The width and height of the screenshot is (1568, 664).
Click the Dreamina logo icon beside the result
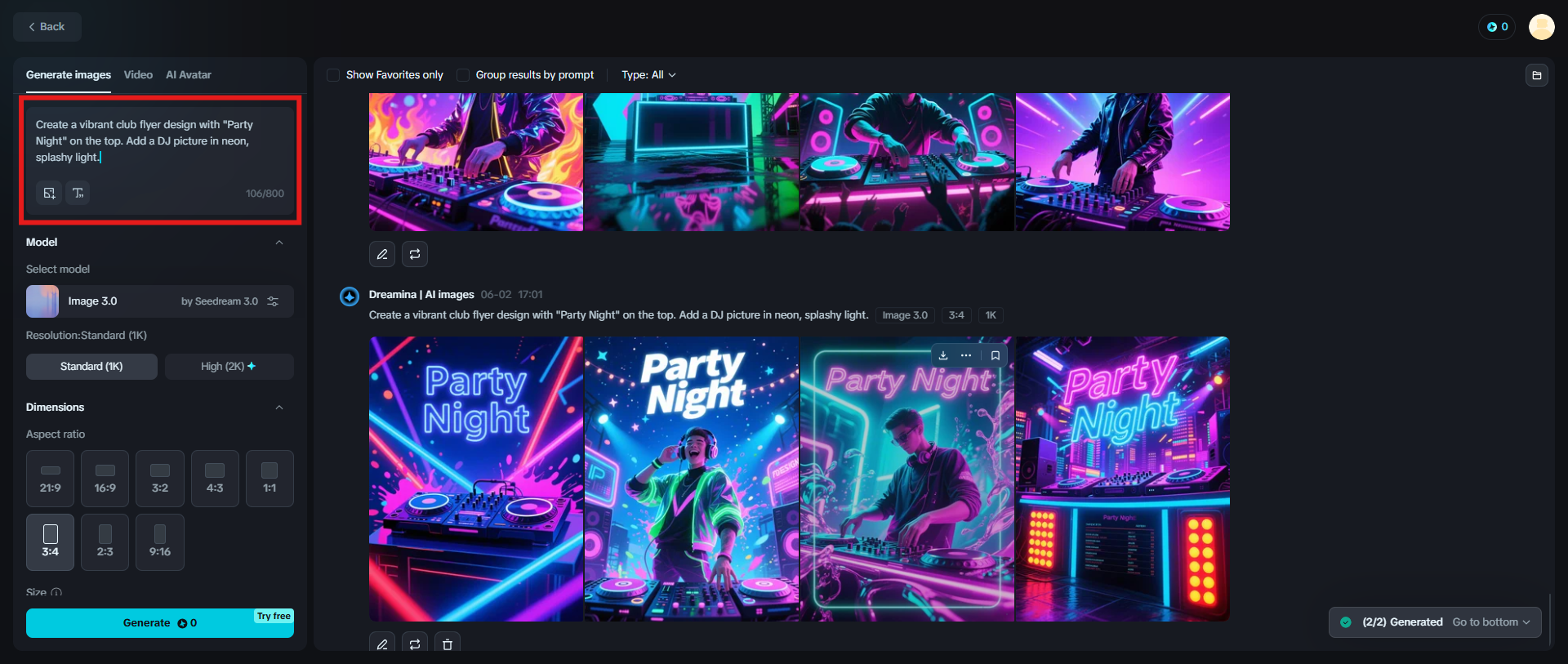click(350, 296)
